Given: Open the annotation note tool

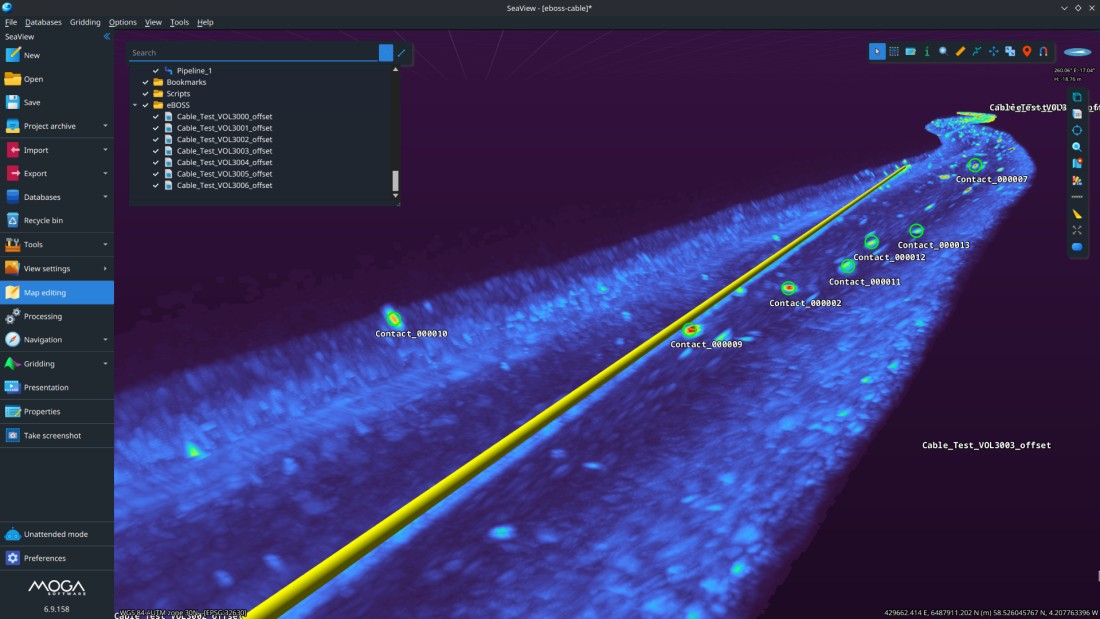Looking at the screenshot, I should tap(911, 51).
